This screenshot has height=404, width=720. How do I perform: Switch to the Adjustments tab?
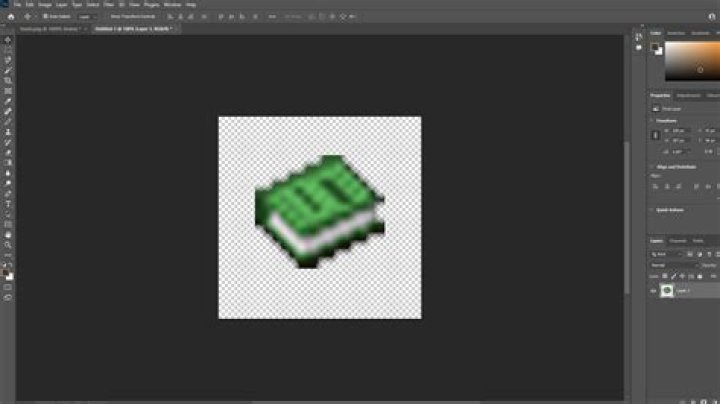(x=688, y=95)
